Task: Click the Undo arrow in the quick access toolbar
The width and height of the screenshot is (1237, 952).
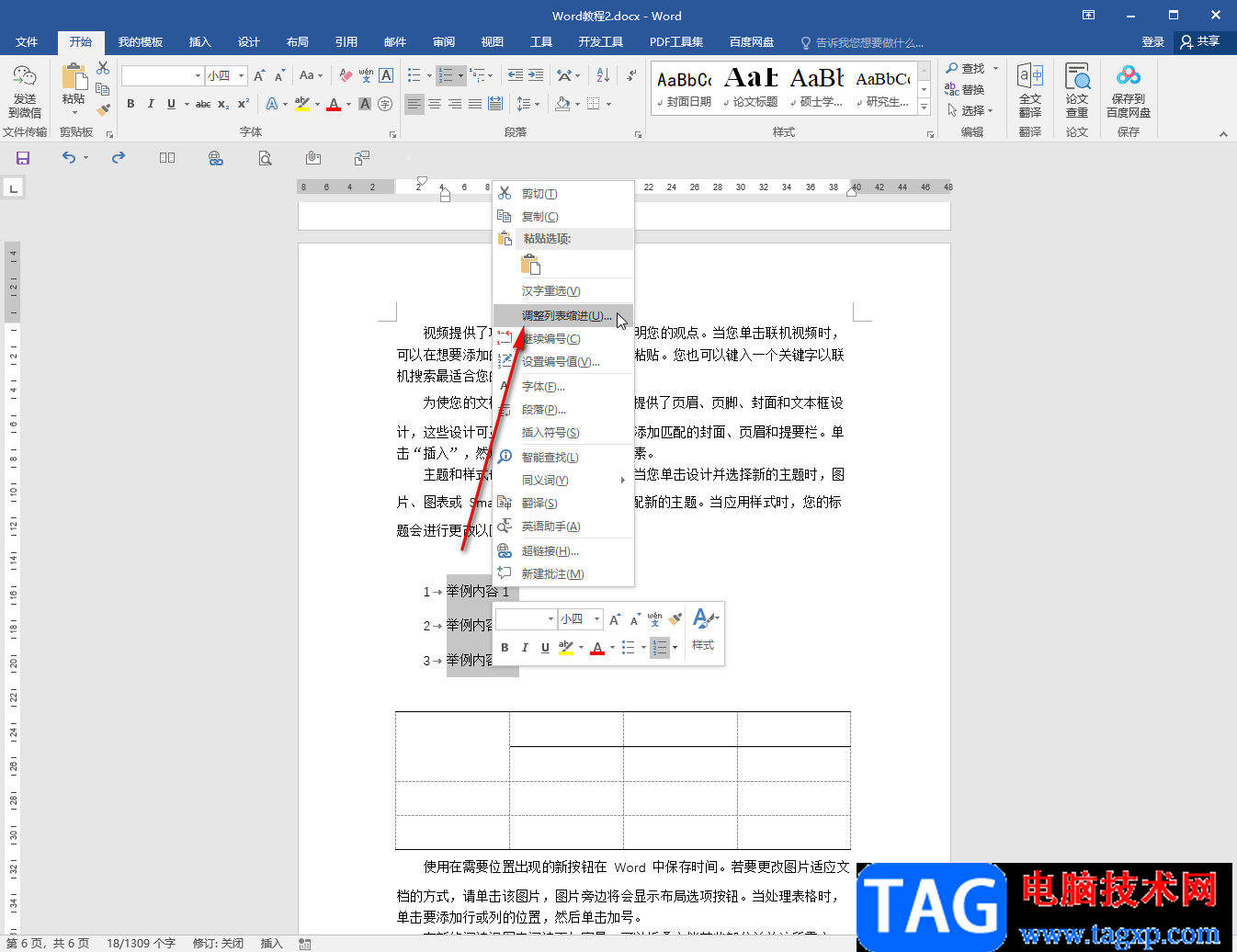Action: pyautogui.click(x=69, y=158)
